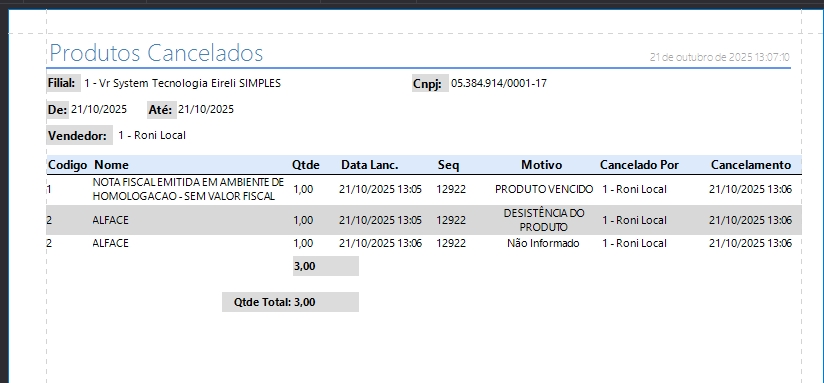The height and width of the screenshot is (383, 824).
Task: Click the 'Produtos Cancelados' report title
Action: (x=156, y=53)
